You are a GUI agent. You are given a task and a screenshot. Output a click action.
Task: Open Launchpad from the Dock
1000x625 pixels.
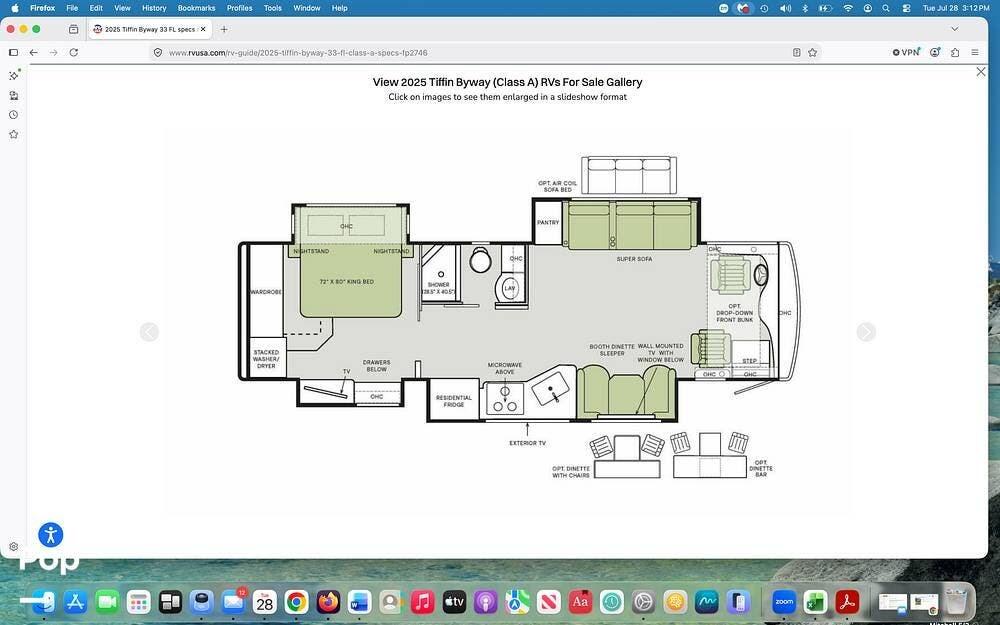coord(138,602)
